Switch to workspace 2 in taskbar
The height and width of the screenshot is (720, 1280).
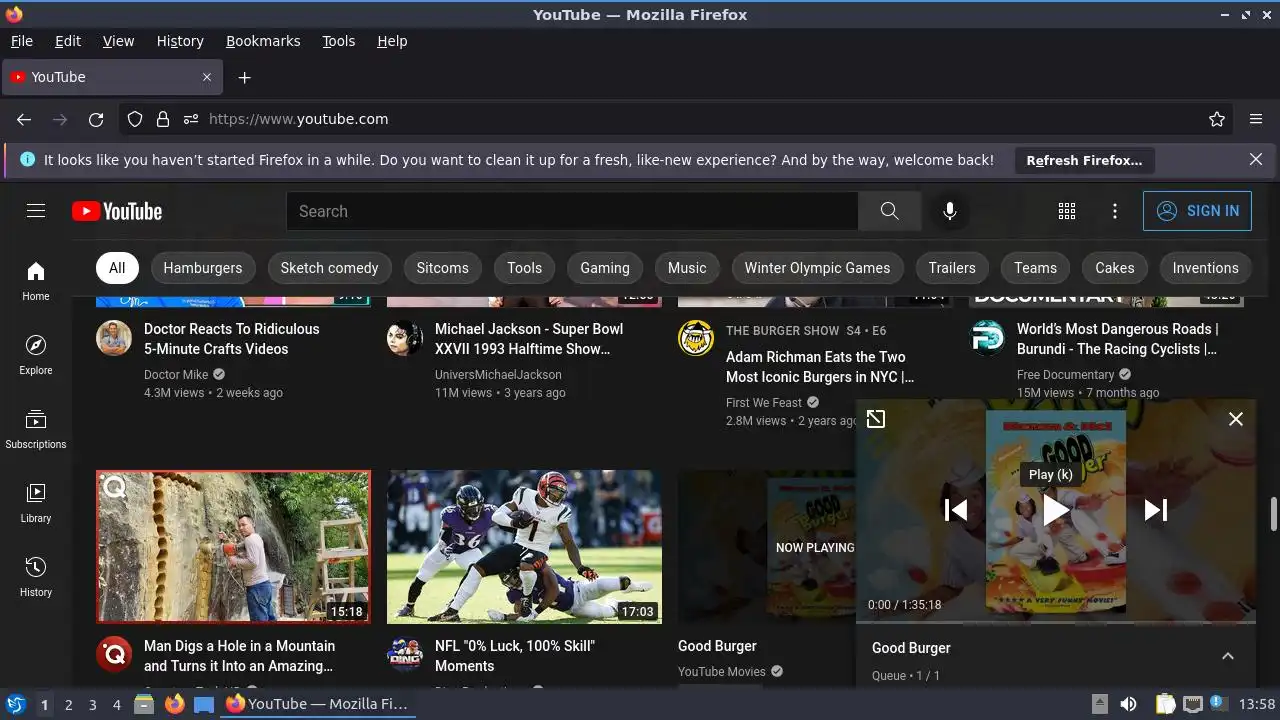[x=68, y=705]
